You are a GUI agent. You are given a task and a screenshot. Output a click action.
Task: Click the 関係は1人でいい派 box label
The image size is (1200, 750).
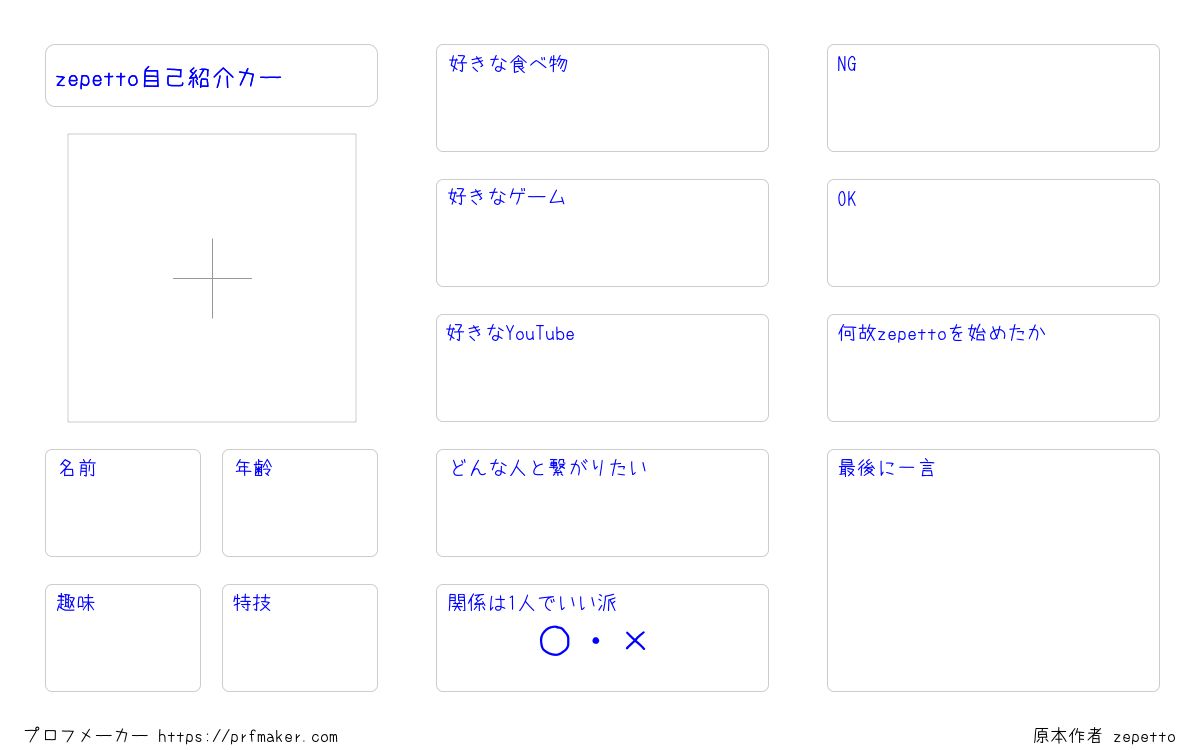pos(532,603)
